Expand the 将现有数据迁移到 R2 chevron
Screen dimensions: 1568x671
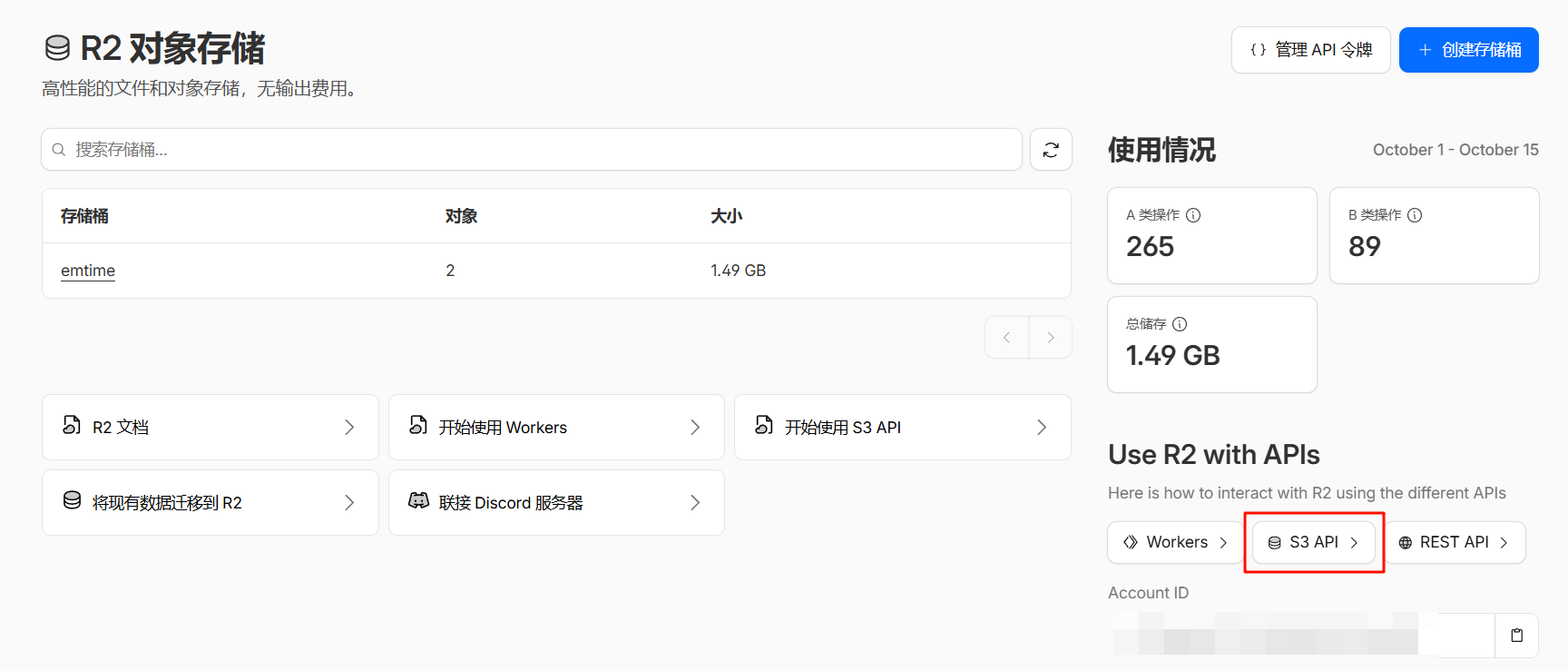[349, 503]
